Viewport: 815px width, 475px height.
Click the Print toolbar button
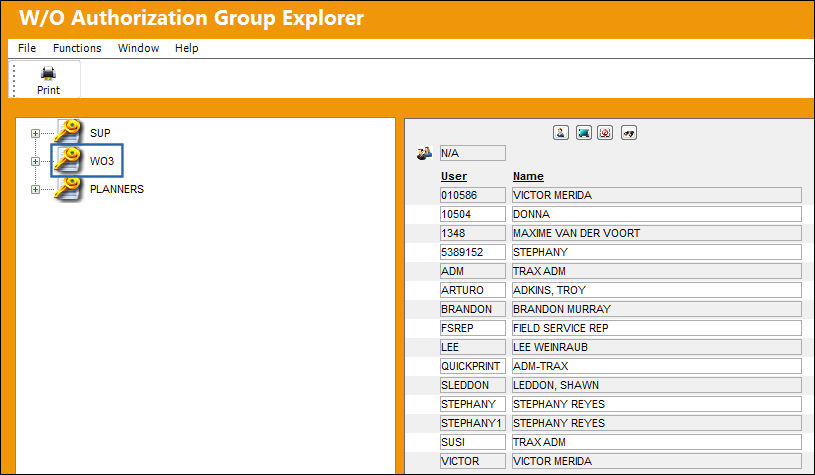[48, 80]
